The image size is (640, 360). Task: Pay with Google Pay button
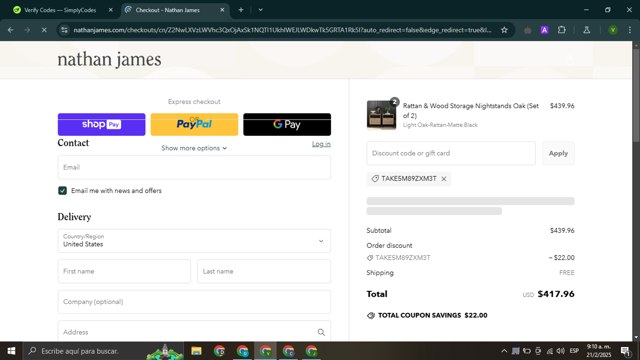[x=287, y=124]
